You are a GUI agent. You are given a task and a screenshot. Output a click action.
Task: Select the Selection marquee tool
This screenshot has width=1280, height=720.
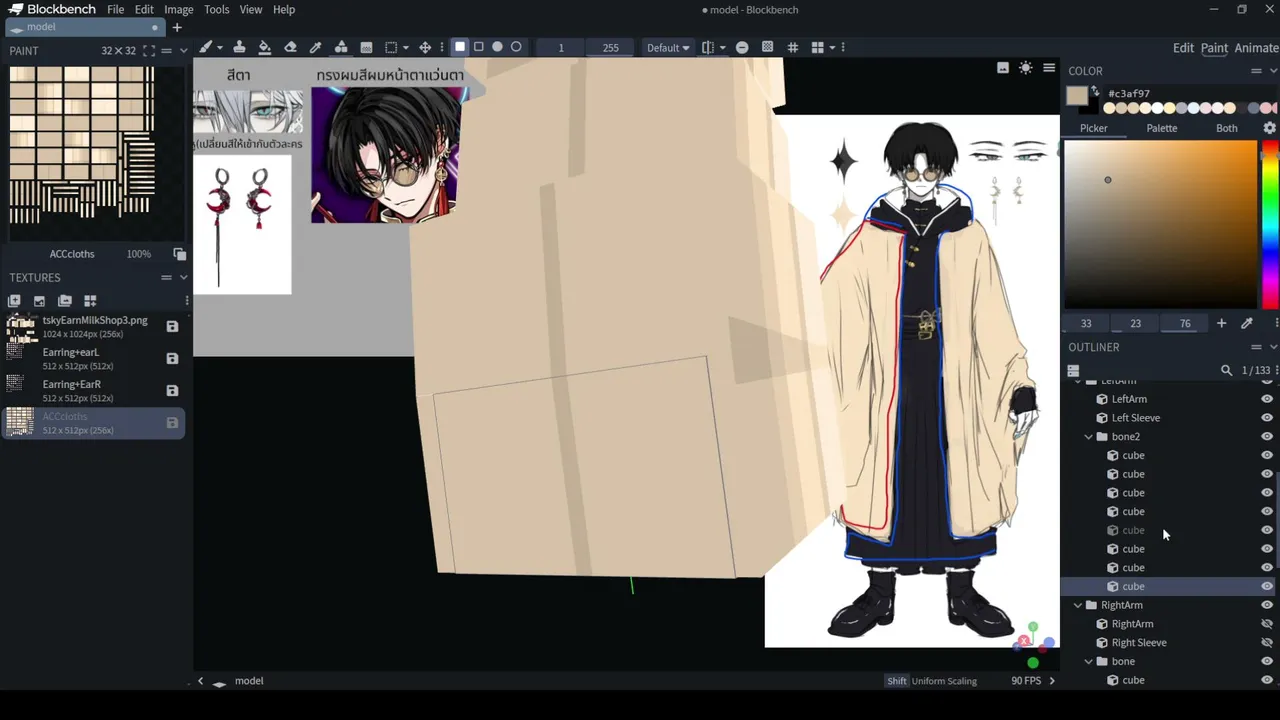(391, 47)
